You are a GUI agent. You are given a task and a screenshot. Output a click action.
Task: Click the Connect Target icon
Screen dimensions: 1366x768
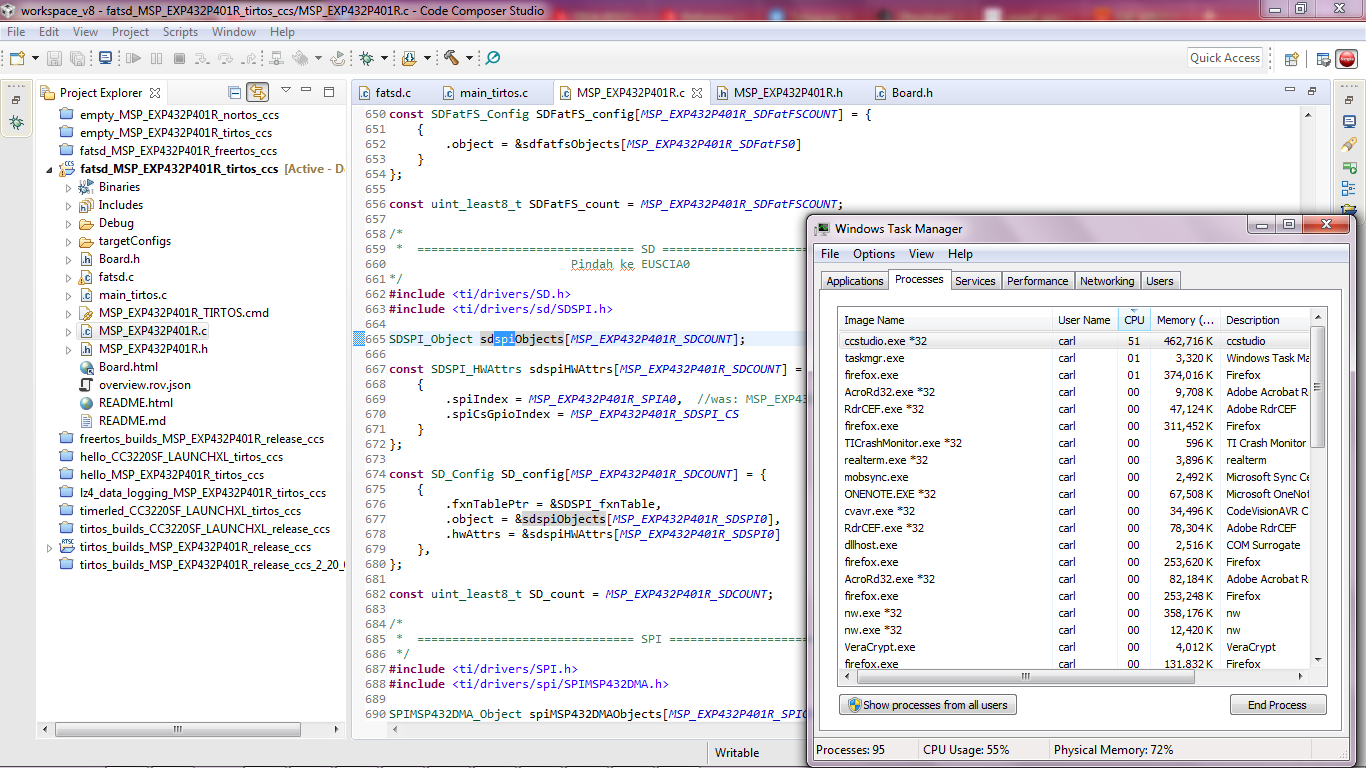[276, 58]
